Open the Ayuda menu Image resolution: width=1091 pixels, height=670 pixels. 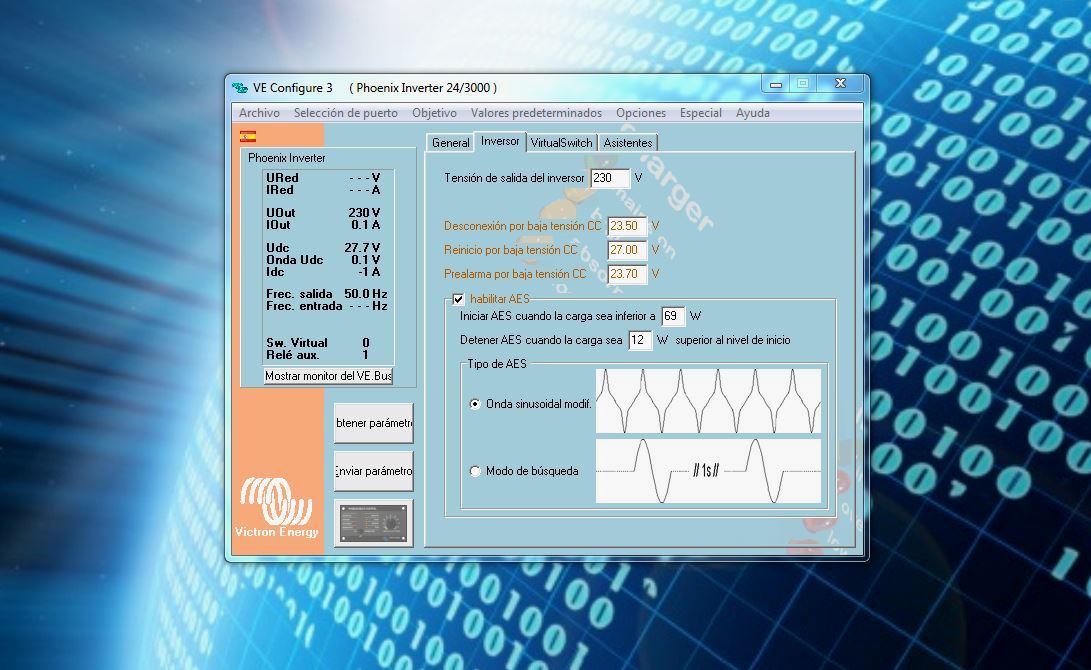point(753,113)
